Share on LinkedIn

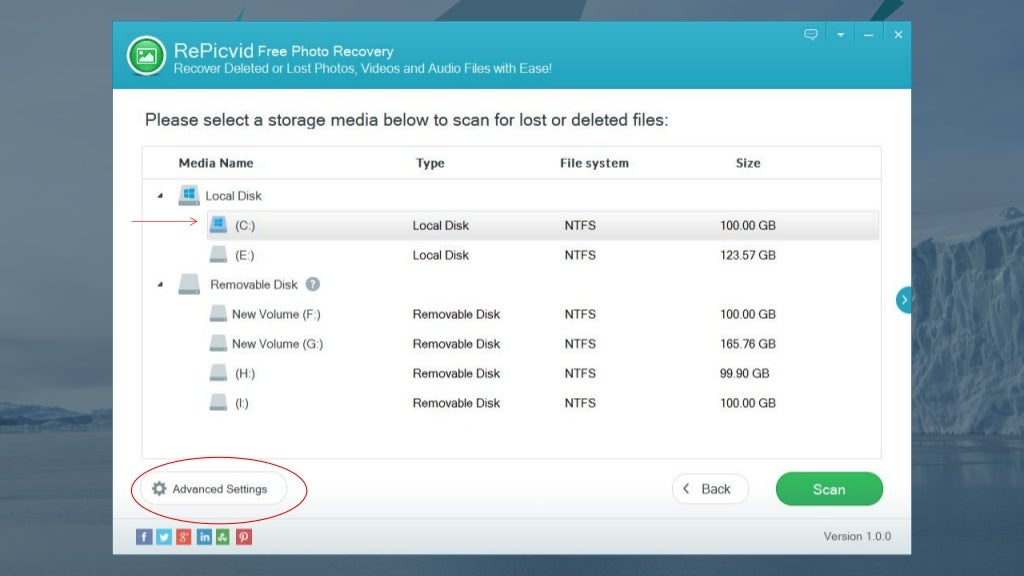pos(204,537)
